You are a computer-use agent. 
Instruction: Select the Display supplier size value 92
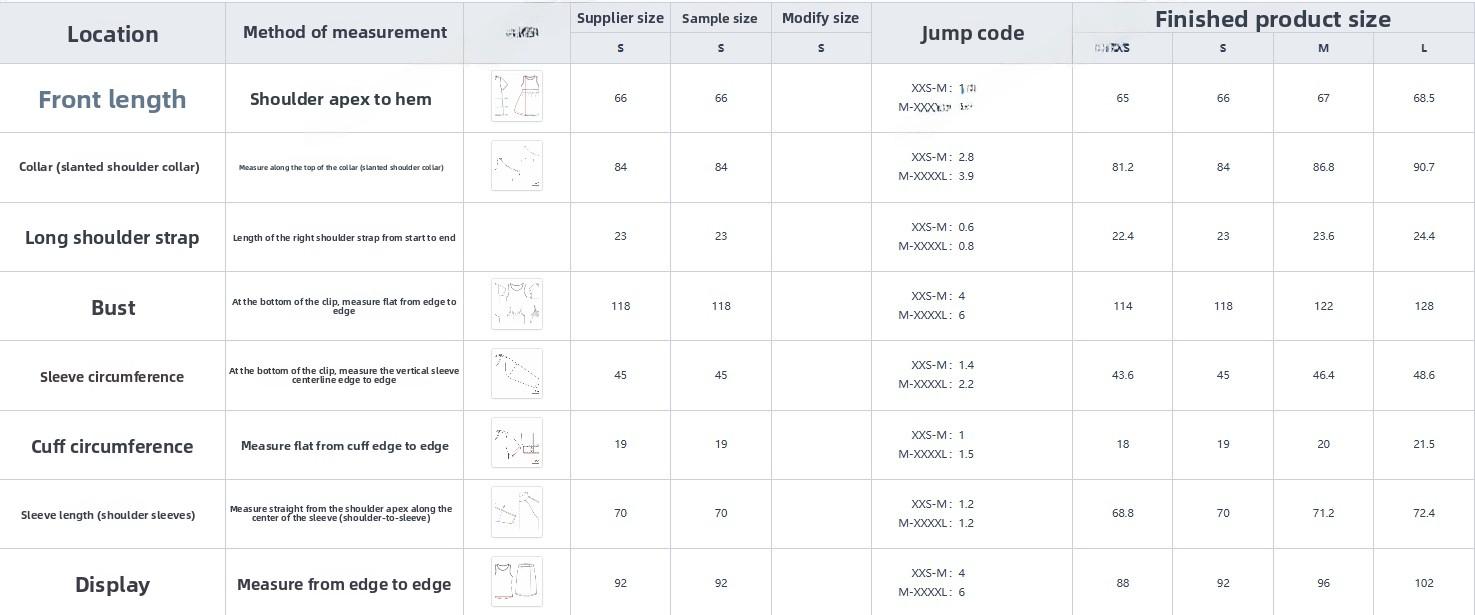(x=620, y=583)
